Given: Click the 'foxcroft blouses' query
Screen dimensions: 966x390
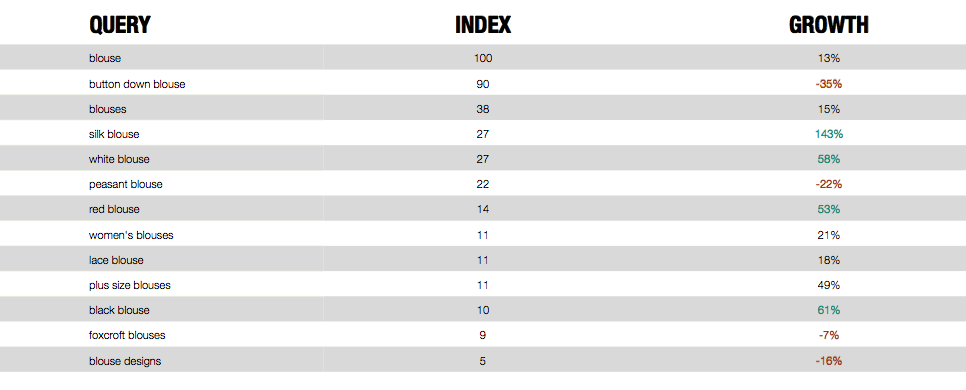Looking at the screenshot, I should point(127,335).
